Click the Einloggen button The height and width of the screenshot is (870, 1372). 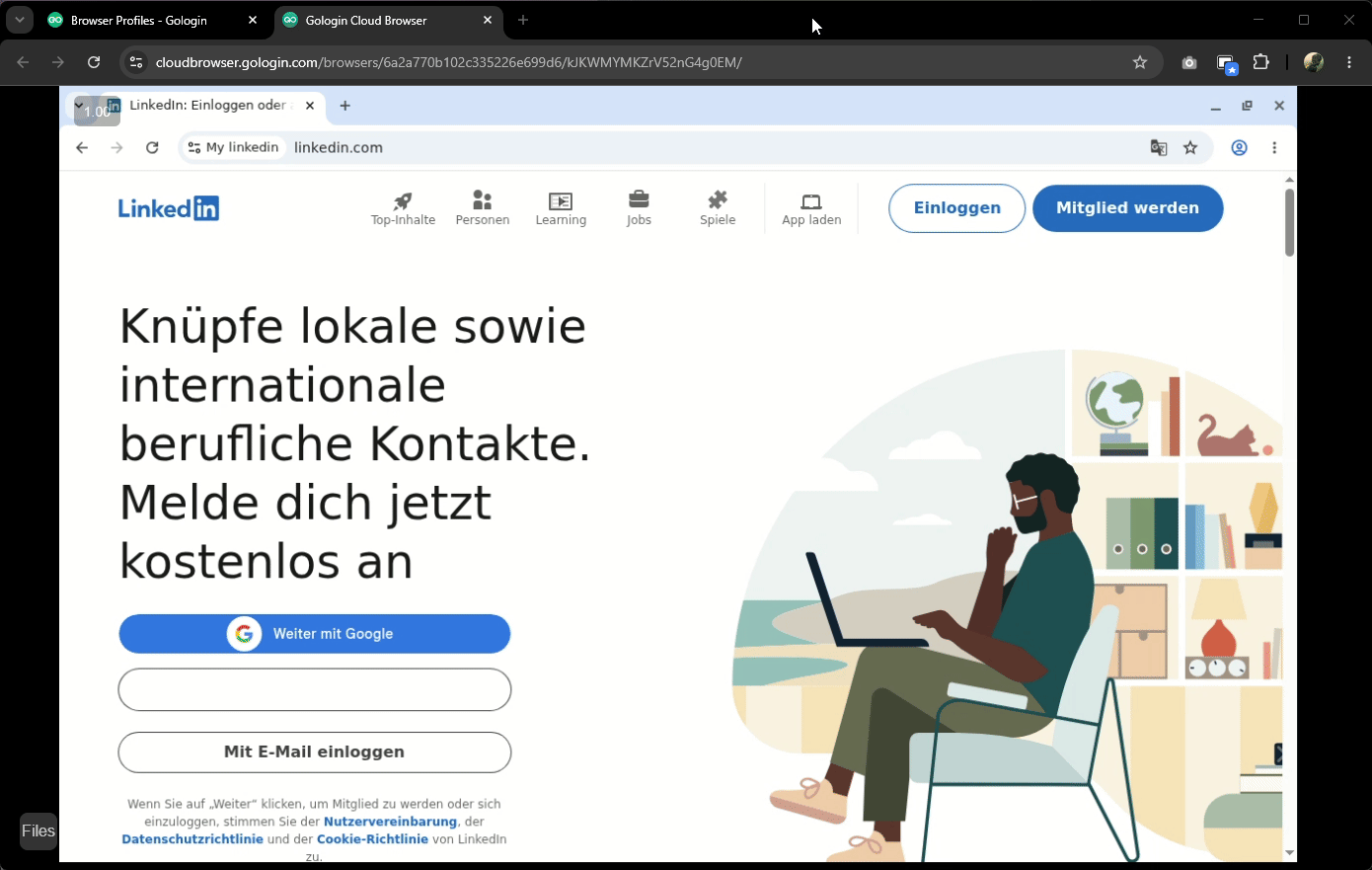pos(956,208)
